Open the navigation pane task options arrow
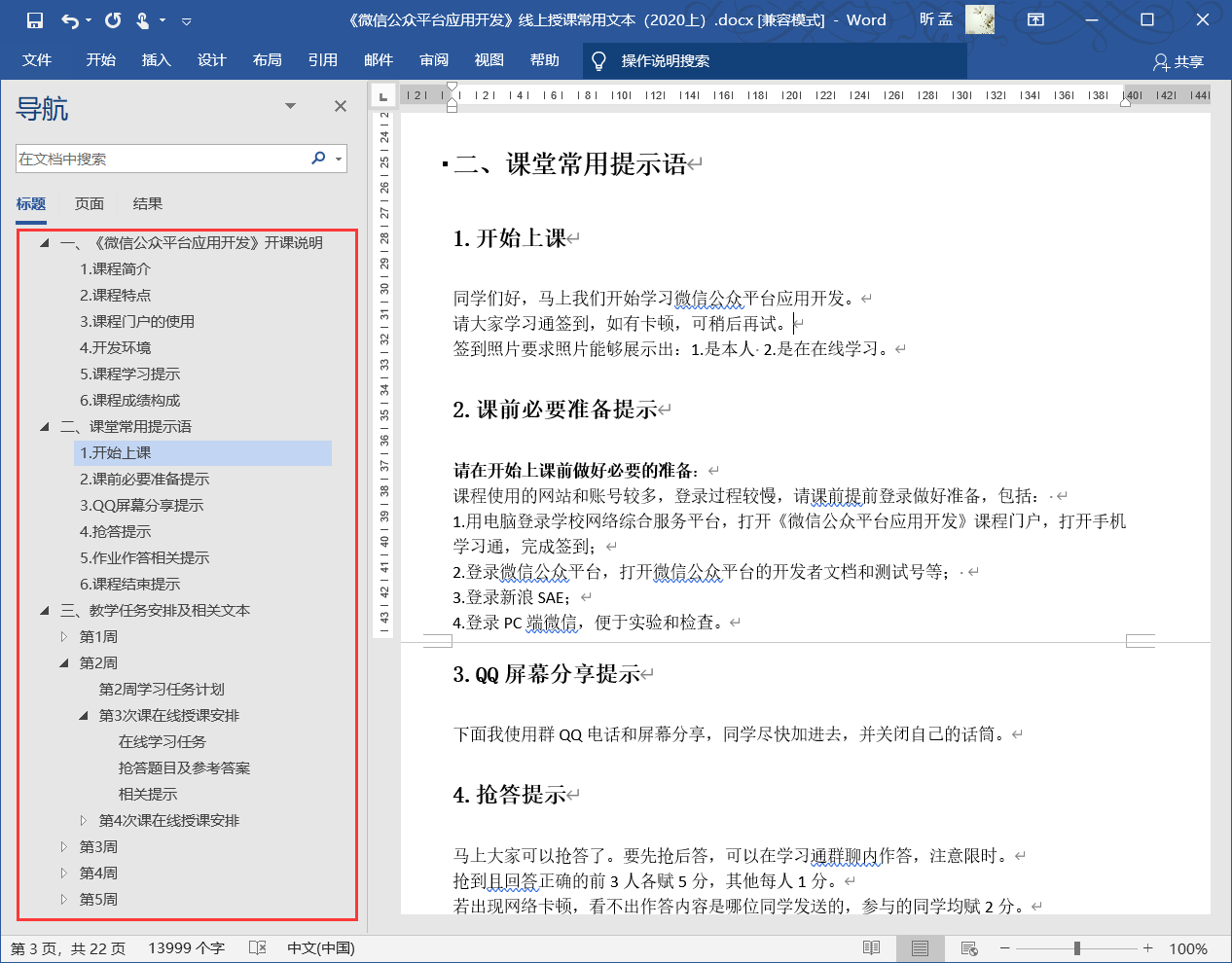1232x963 pixels. click(290, 106)
